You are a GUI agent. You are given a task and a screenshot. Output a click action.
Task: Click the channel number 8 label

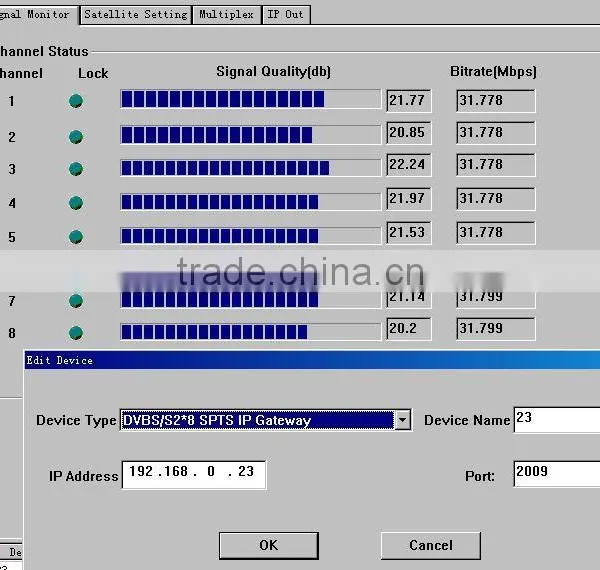(12, 333)
